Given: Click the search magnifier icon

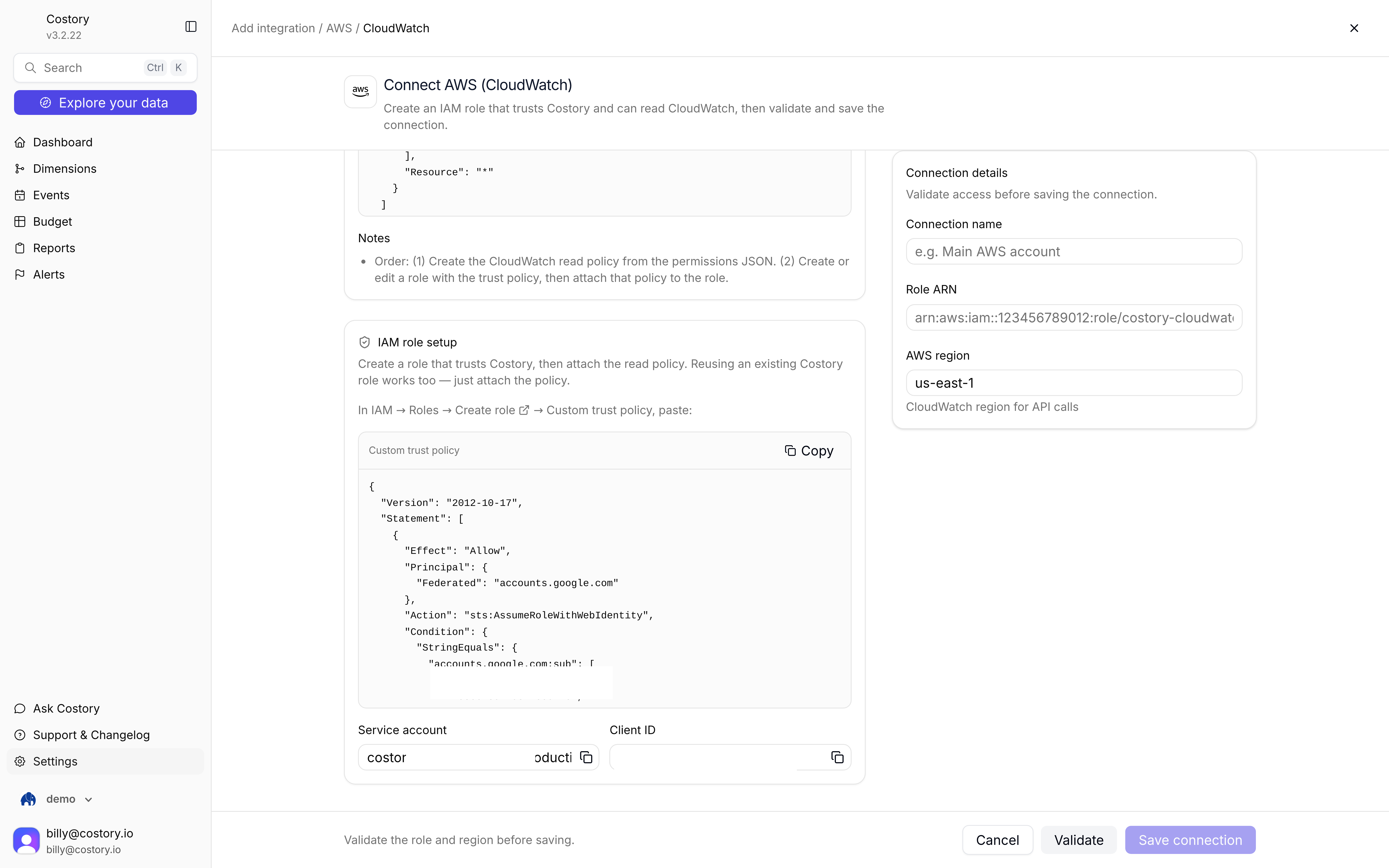Looking at the screenshot, I should pyautogui.click(x=30, y=68).
